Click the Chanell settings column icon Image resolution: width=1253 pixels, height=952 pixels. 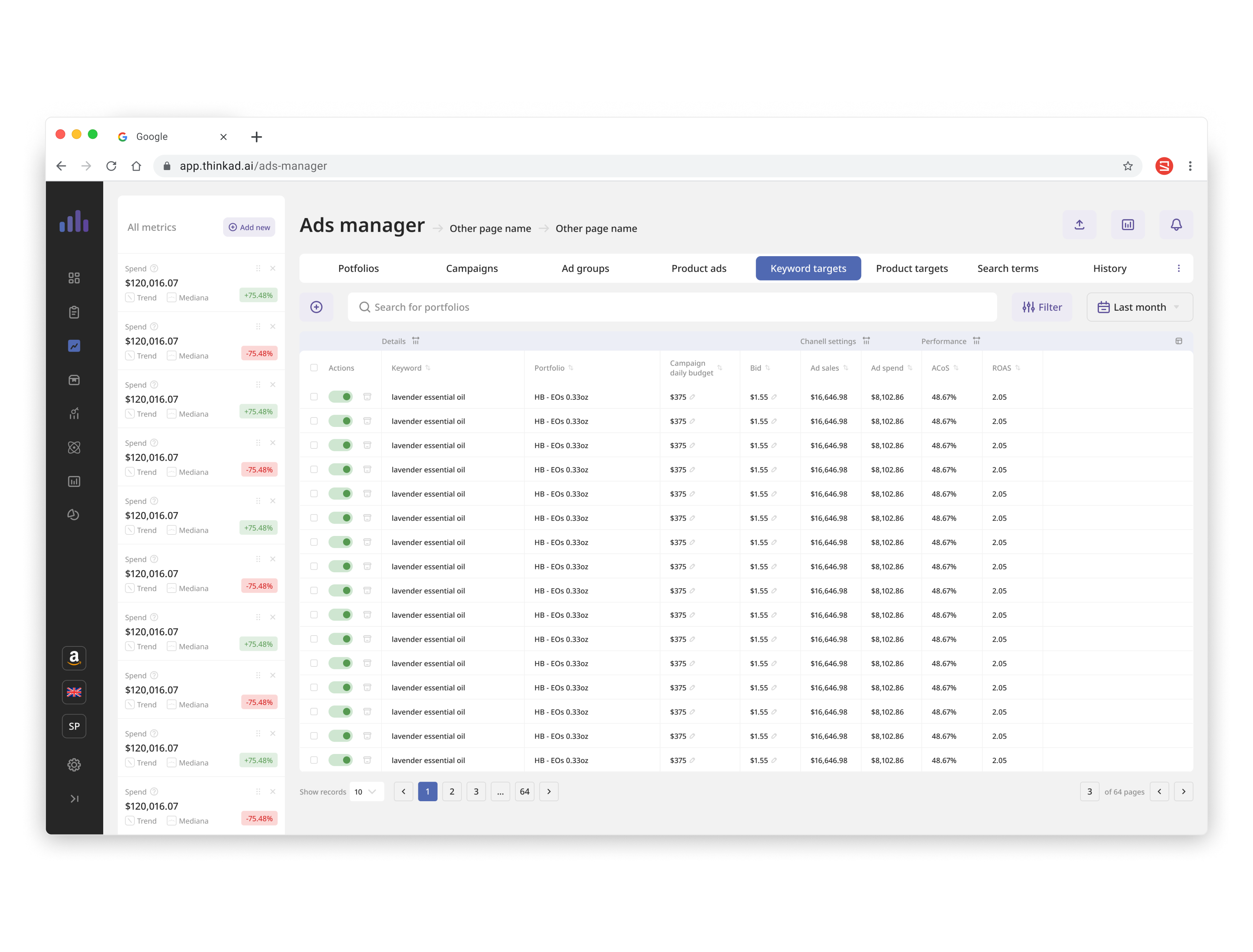[x=866, y=341]
